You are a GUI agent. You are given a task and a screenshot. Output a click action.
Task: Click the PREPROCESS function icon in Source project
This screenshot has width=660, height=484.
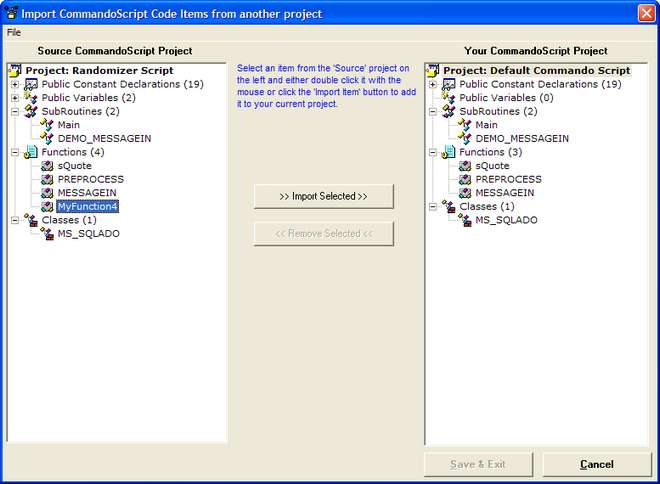tap(47, 179)
